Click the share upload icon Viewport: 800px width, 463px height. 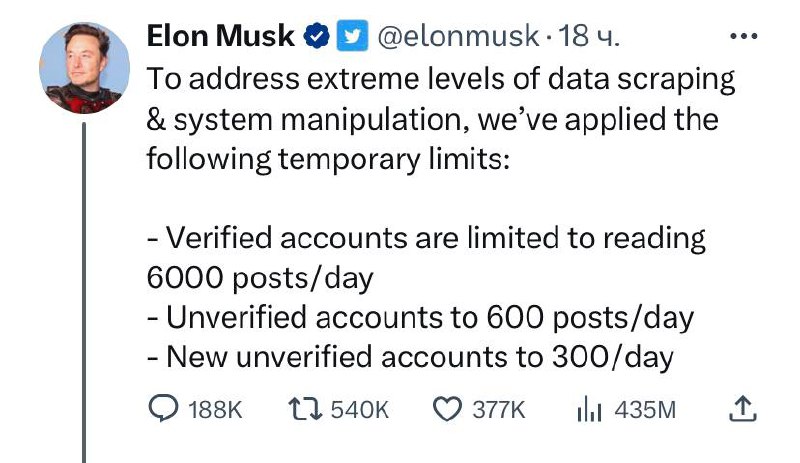pyautogui.click(x=742, y=408)
